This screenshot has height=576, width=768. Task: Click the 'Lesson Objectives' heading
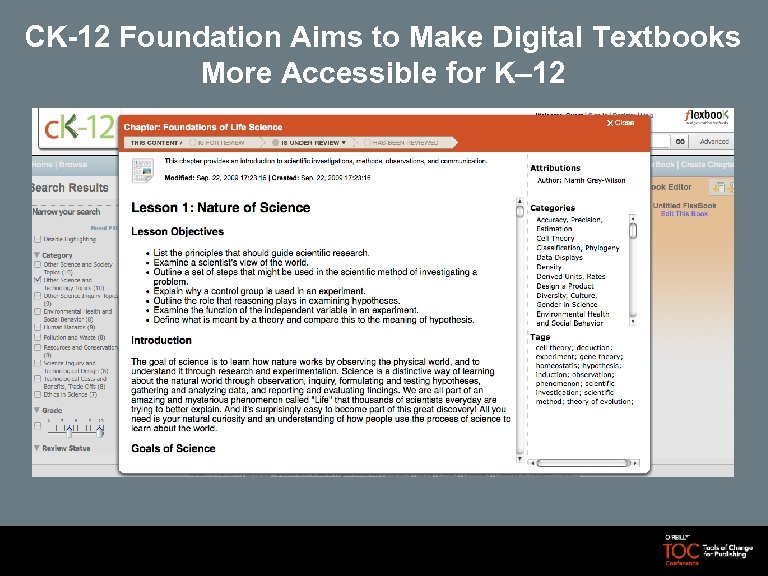pos(177,232)
